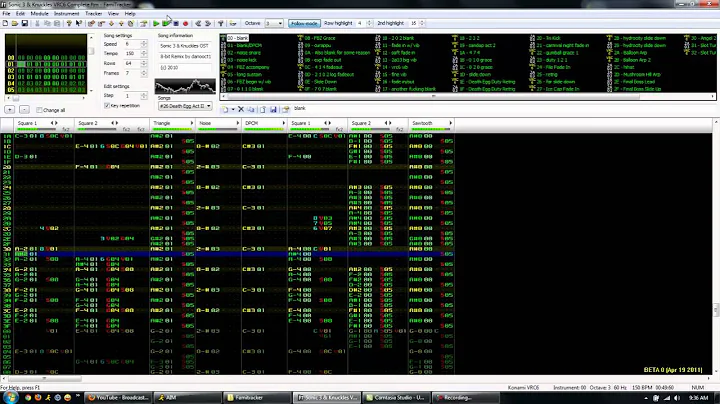The image size is (720, 404).
Task: Add new instrument in instrument toolbar
Action: (225, 109)
